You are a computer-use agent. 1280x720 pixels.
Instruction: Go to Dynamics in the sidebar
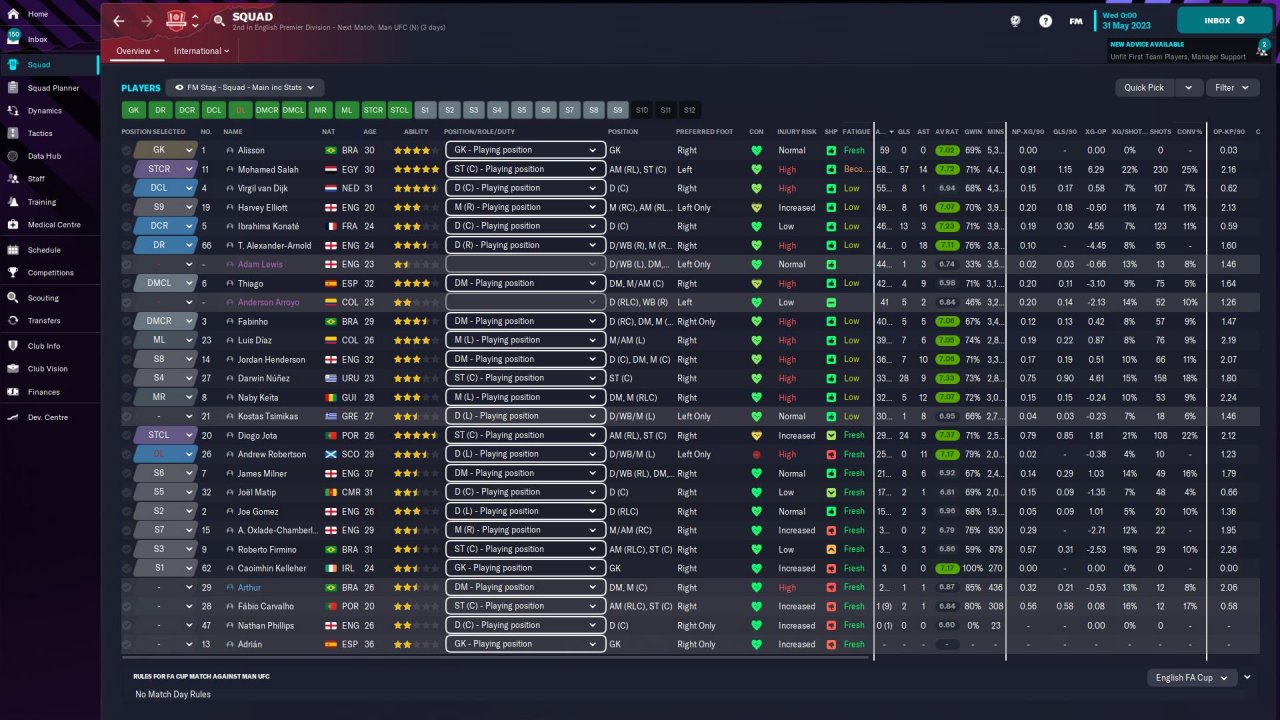click(x=45, y=110)
